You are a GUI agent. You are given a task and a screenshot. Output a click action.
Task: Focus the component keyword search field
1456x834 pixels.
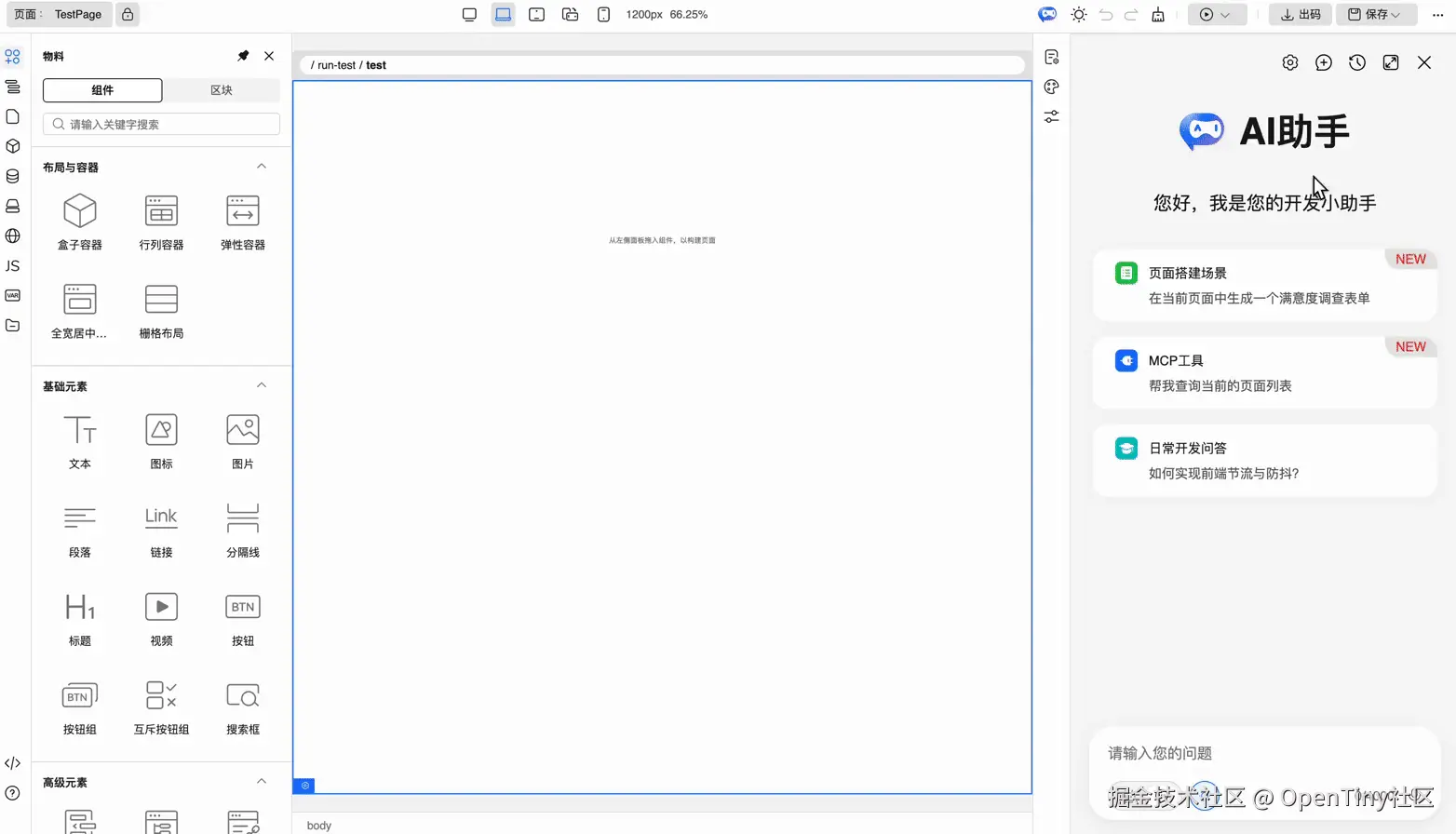pyautogui.click(x=161, y=124)
